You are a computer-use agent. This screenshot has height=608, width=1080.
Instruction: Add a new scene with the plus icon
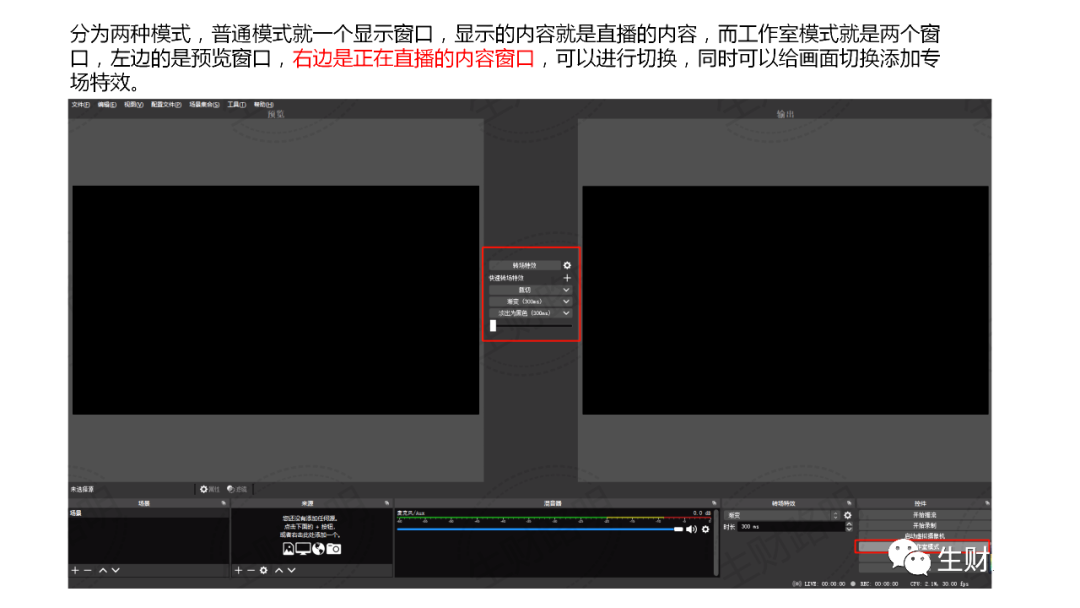coord(75,570)
